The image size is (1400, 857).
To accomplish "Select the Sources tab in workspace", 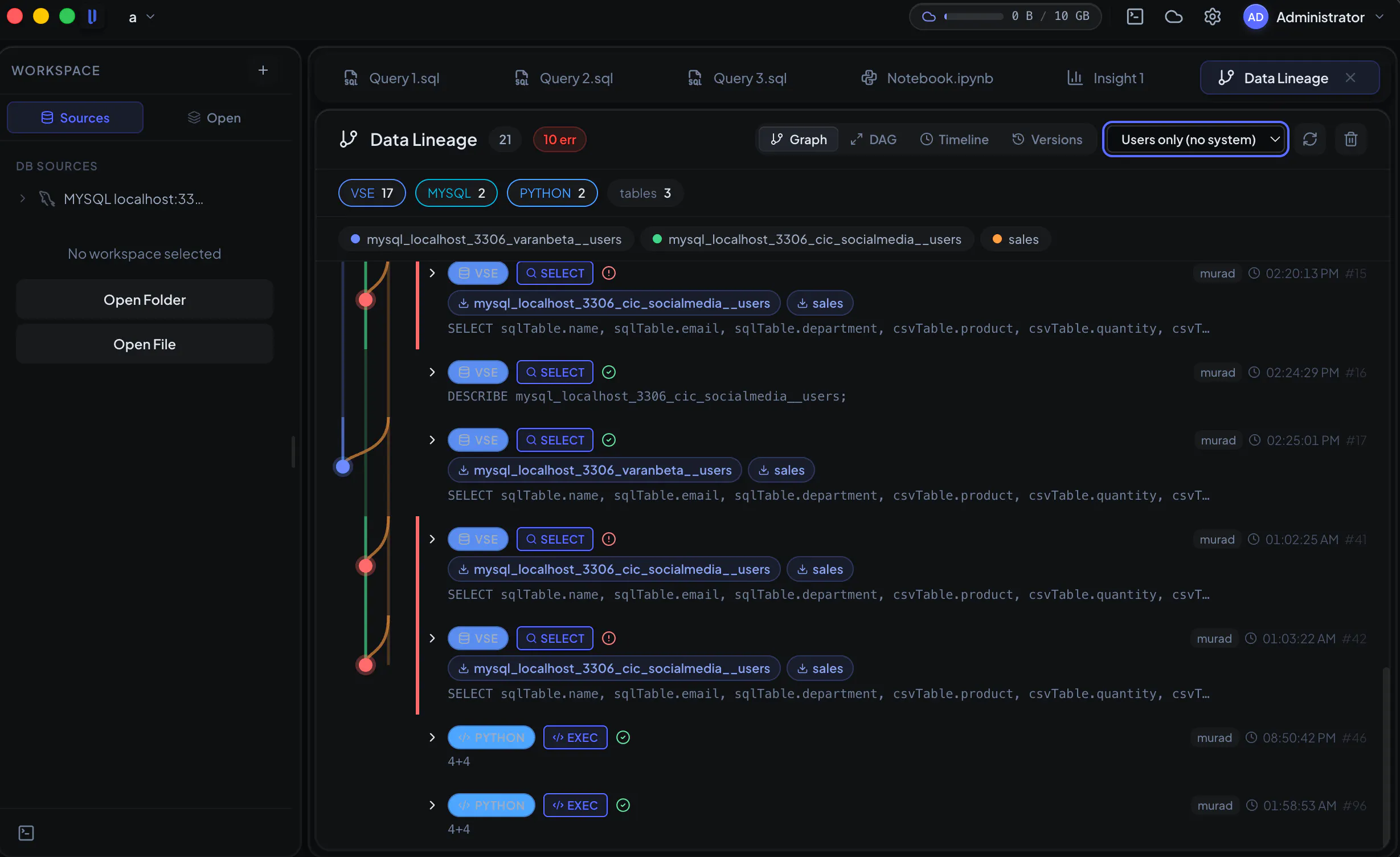I will pyautogui.click(x=75, y=117).
